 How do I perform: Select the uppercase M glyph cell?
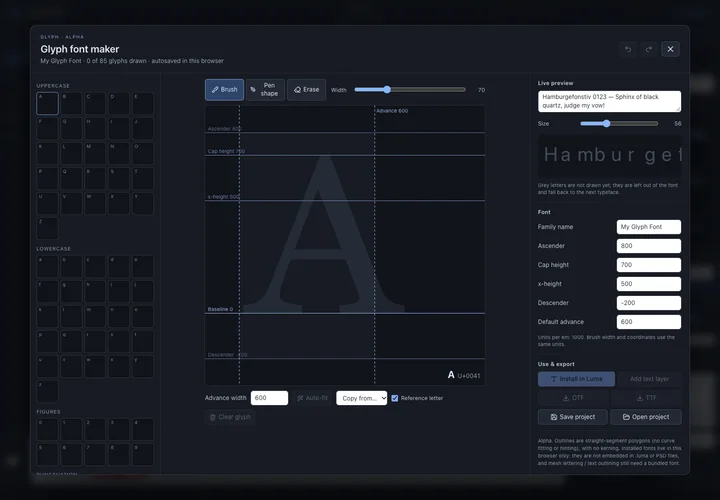(x=95, y=153)
